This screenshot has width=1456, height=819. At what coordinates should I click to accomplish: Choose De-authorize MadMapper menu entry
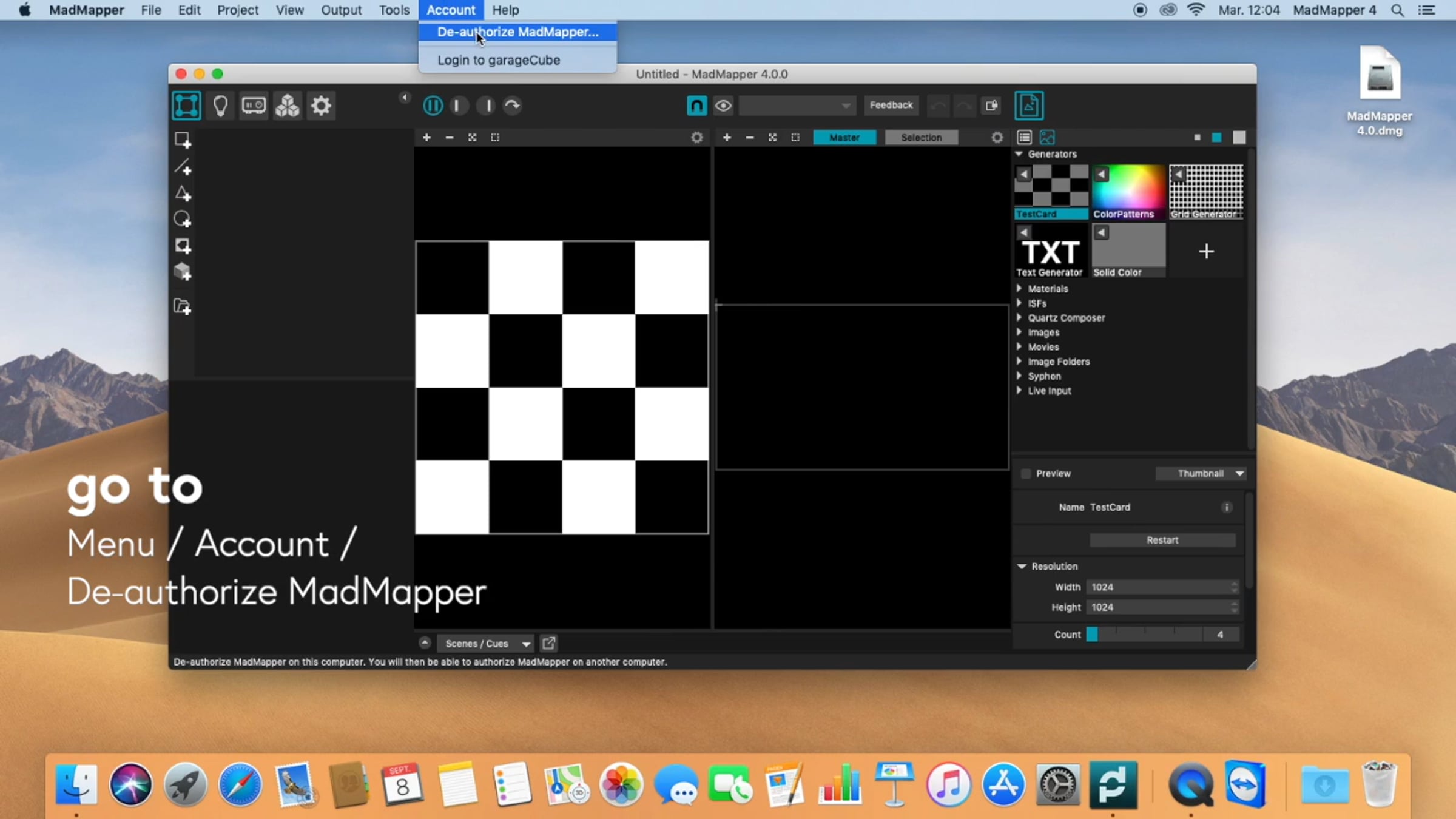517,32
